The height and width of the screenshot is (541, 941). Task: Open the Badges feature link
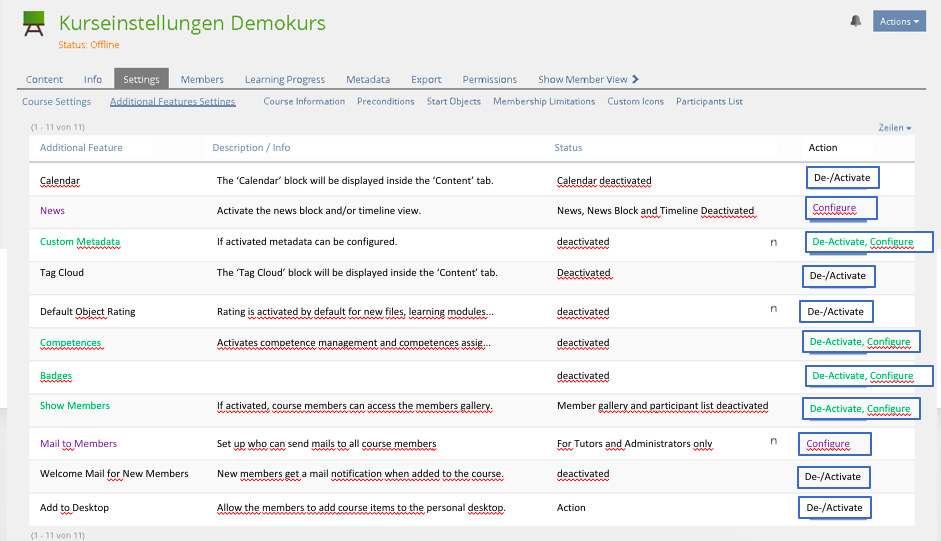click(56, 376)
